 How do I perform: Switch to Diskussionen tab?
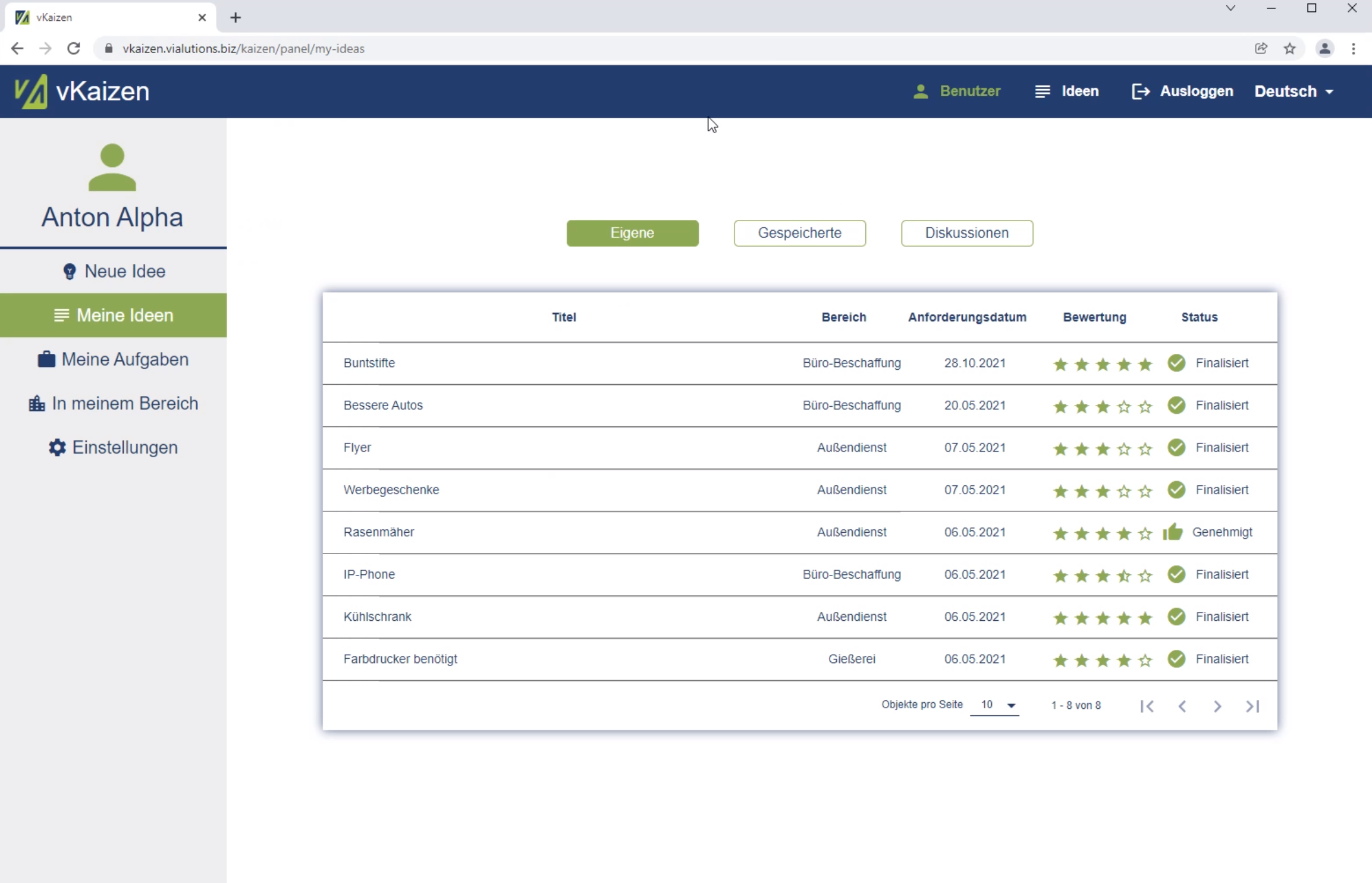tap(966, 232)
